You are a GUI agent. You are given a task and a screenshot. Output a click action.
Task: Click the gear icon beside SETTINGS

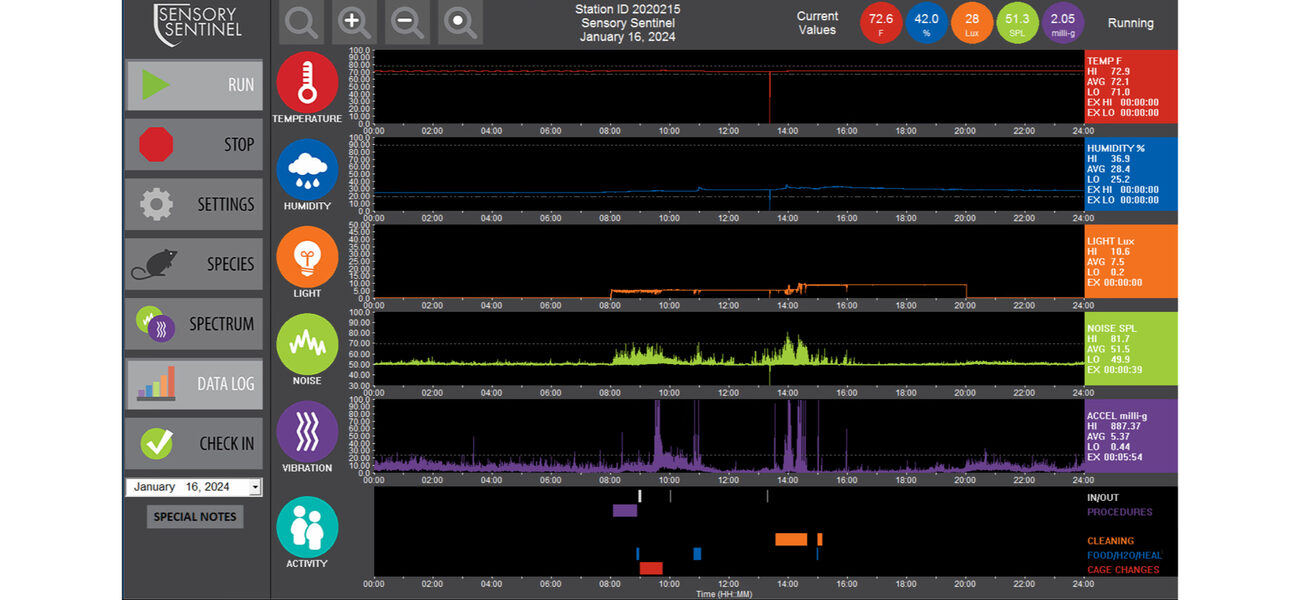tap(157, 204)
